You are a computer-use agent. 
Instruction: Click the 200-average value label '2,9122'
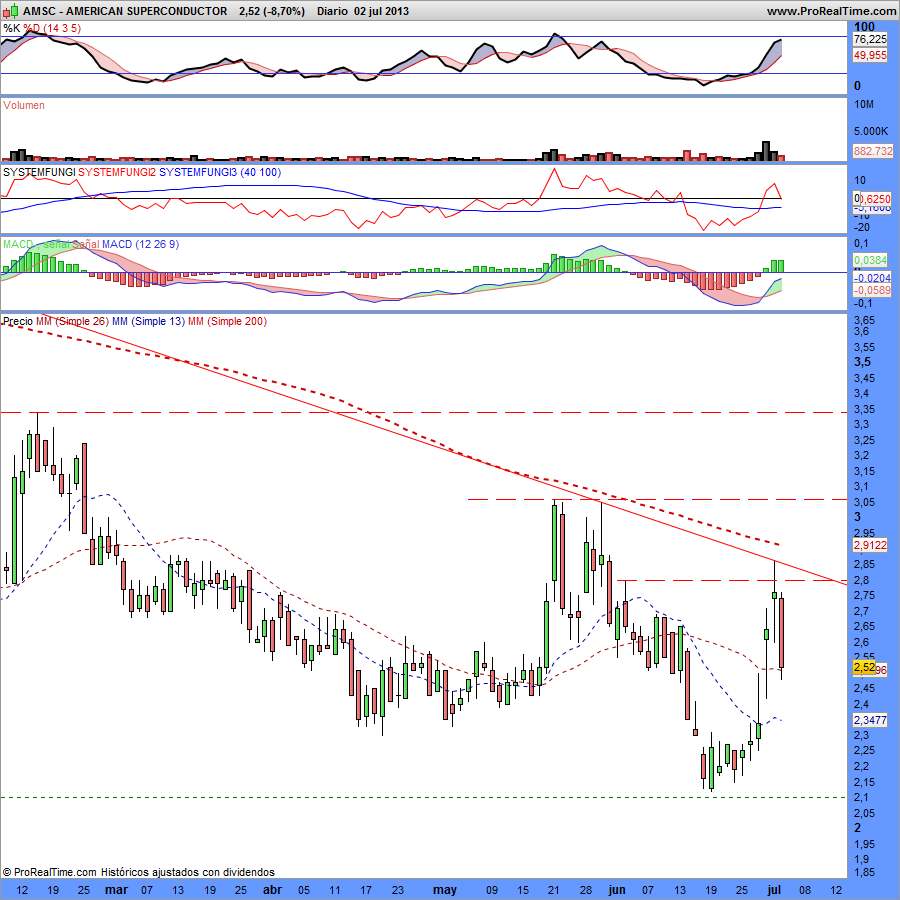pos(870,545)
